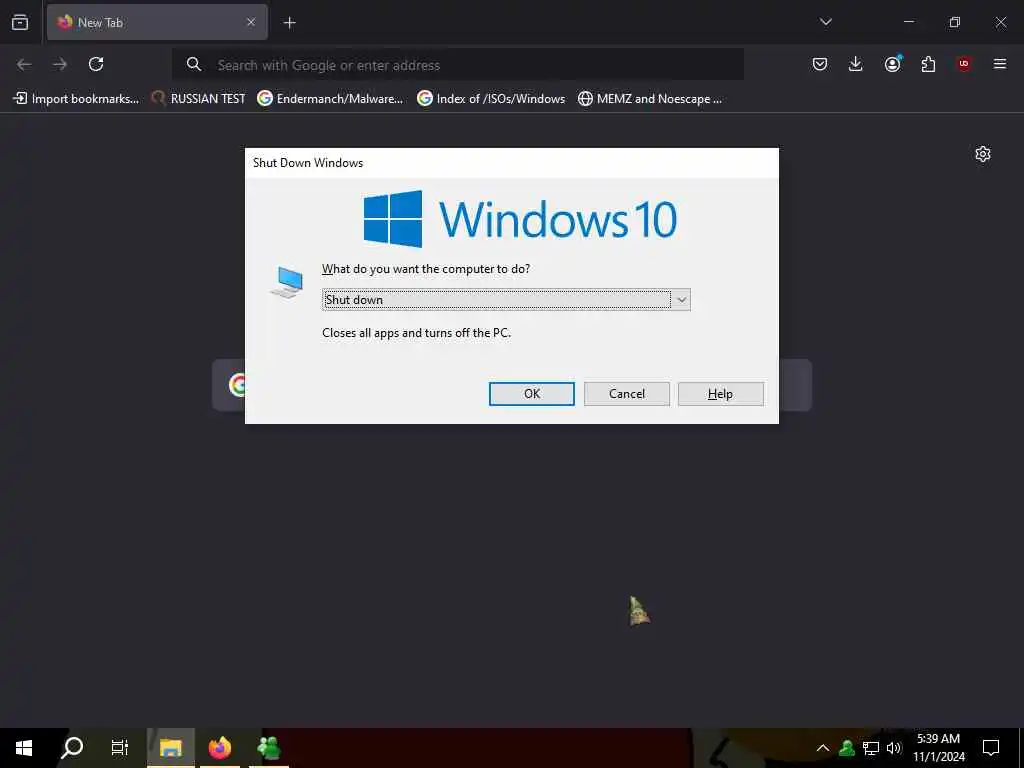Open Task View on the taskbar

(x=120, y=748)
